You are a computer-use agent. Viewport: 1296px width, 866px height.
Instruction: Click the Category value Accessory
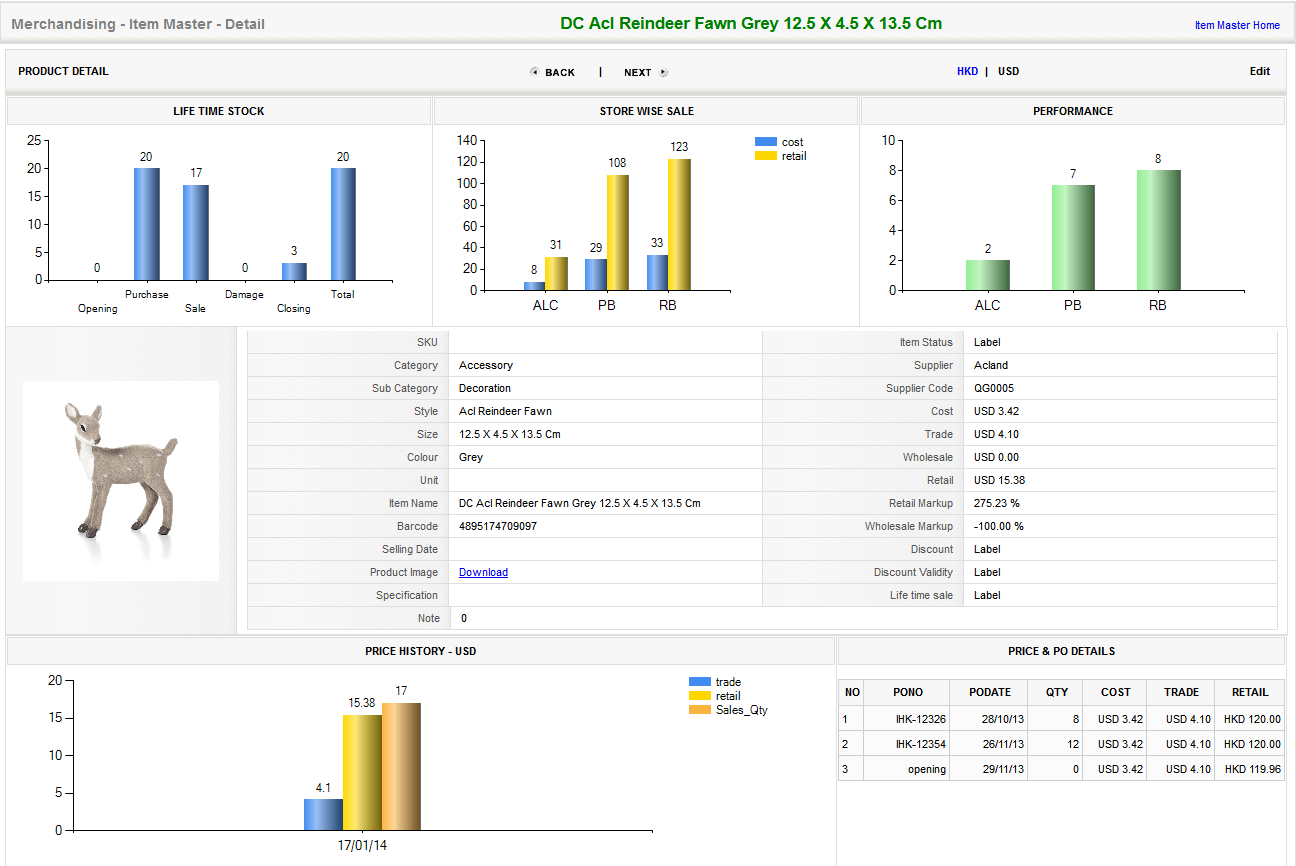click(486, 365)
